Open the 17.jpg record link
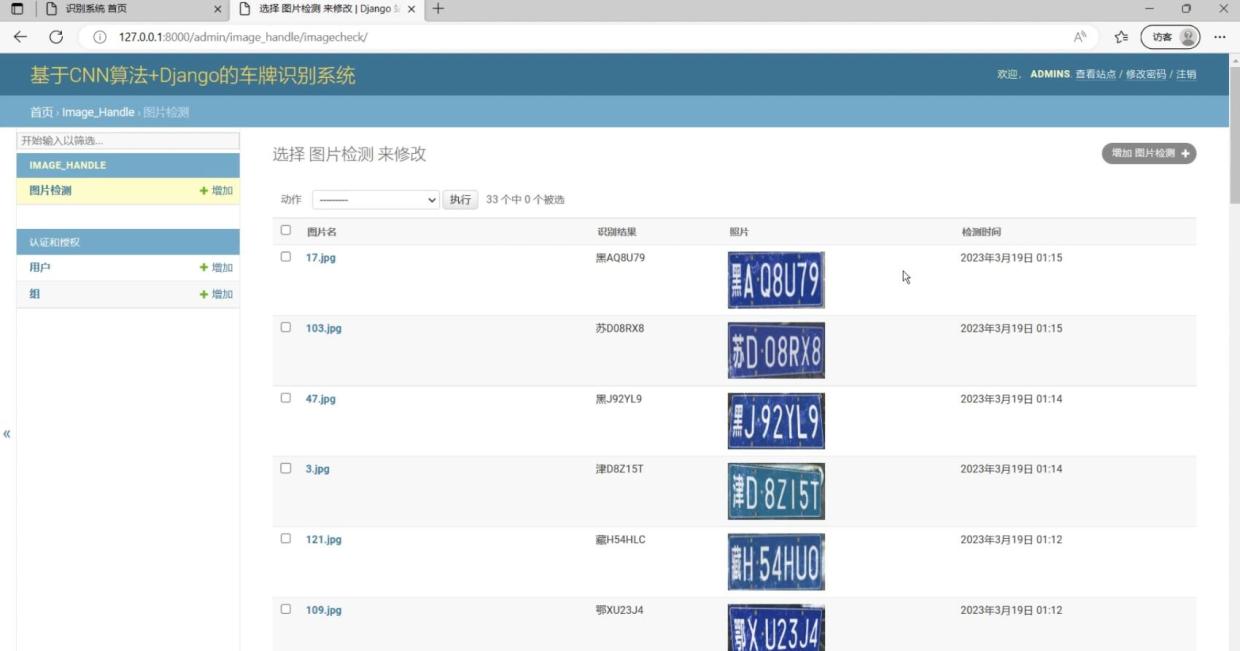Viewport: 1240px width, 651px height. pos(322,257)
